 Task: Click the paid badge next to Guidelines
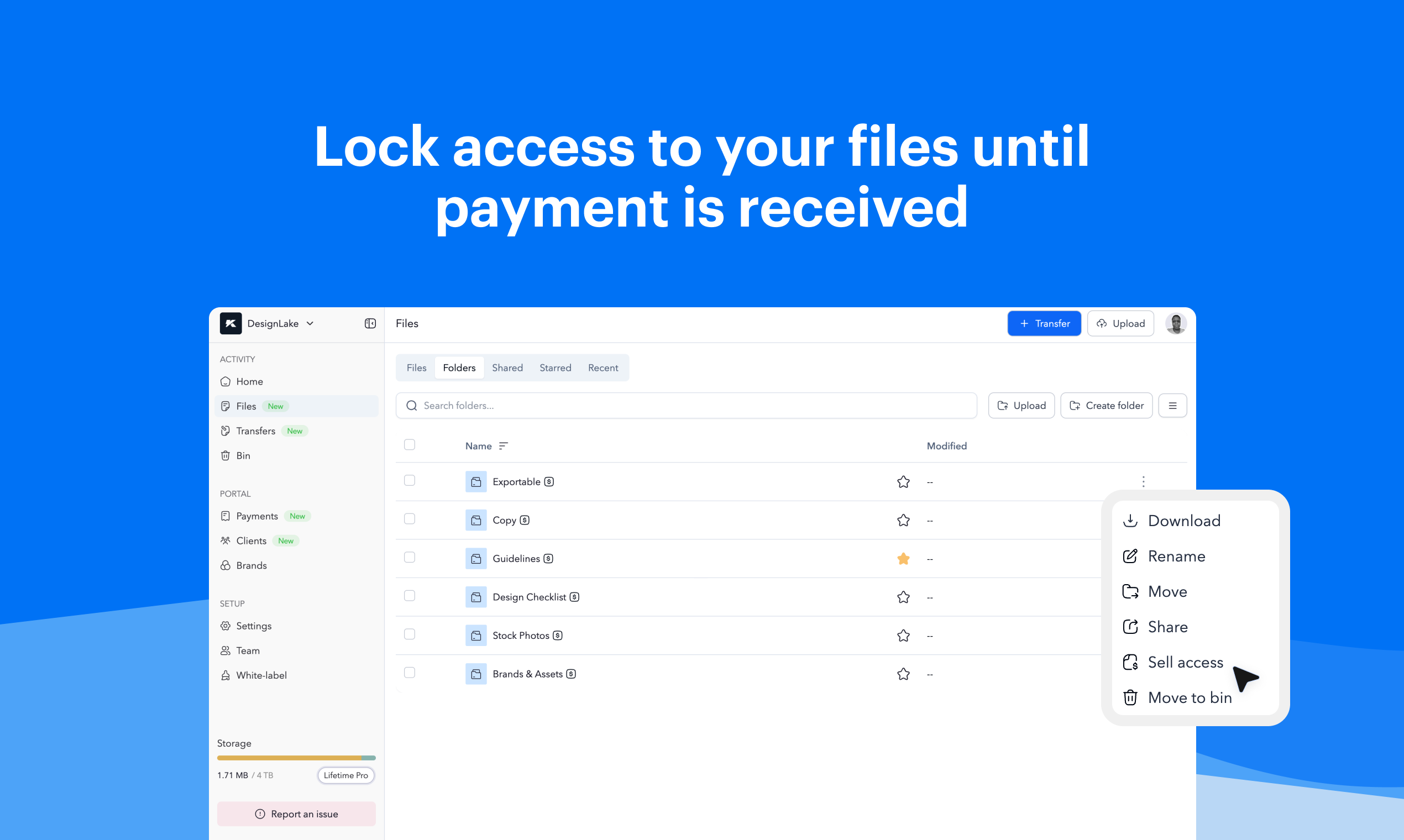click(x=548, y=559)
